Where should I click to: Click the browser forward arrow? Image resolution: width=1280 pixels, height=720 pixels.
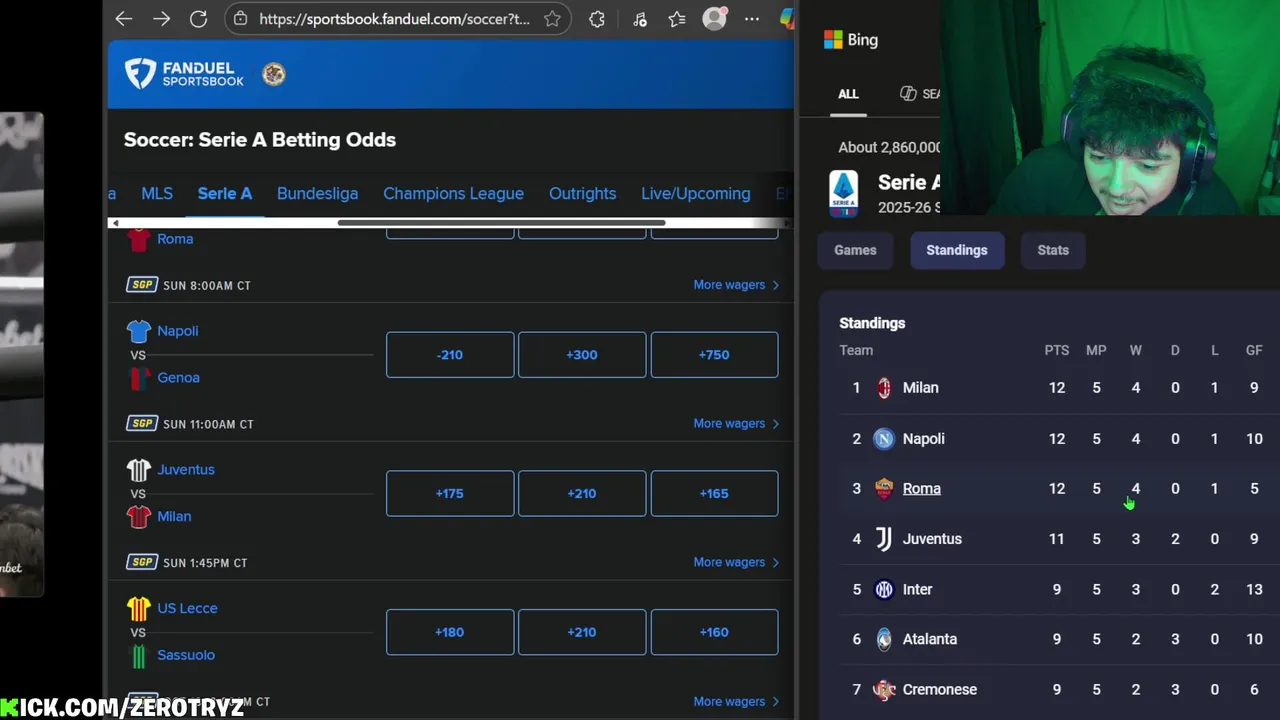[161, 19]
